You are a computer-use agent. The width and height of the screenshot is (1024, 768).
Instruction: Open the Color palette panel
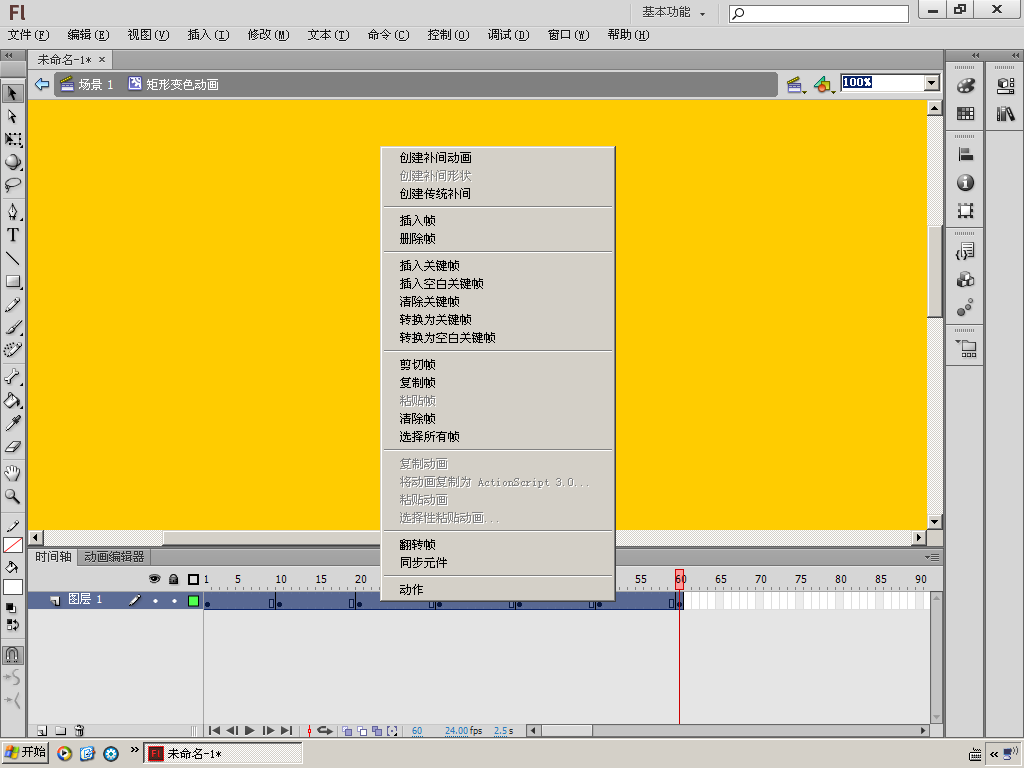965,86
